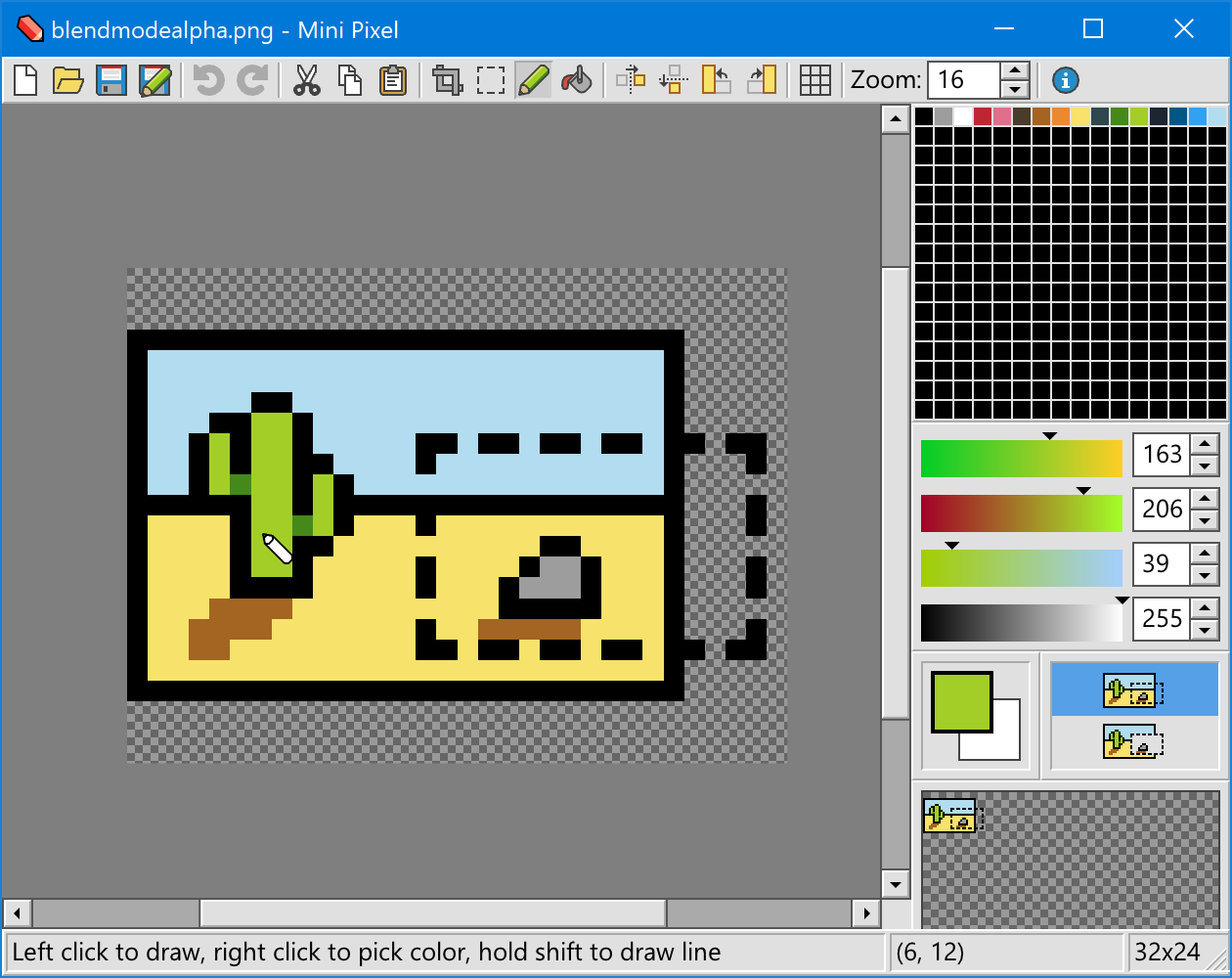Decrease the red value 163 with down arrow
This screenshot has width=1232, height=978.
[1205, 466]
